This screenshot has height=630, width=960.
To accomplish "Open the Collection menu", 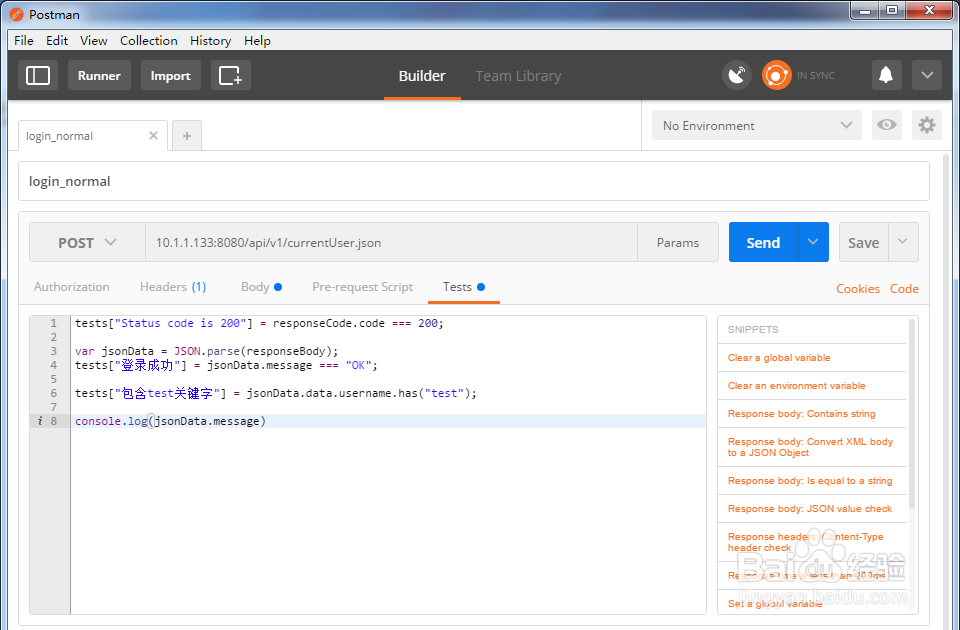I will 149,40.
